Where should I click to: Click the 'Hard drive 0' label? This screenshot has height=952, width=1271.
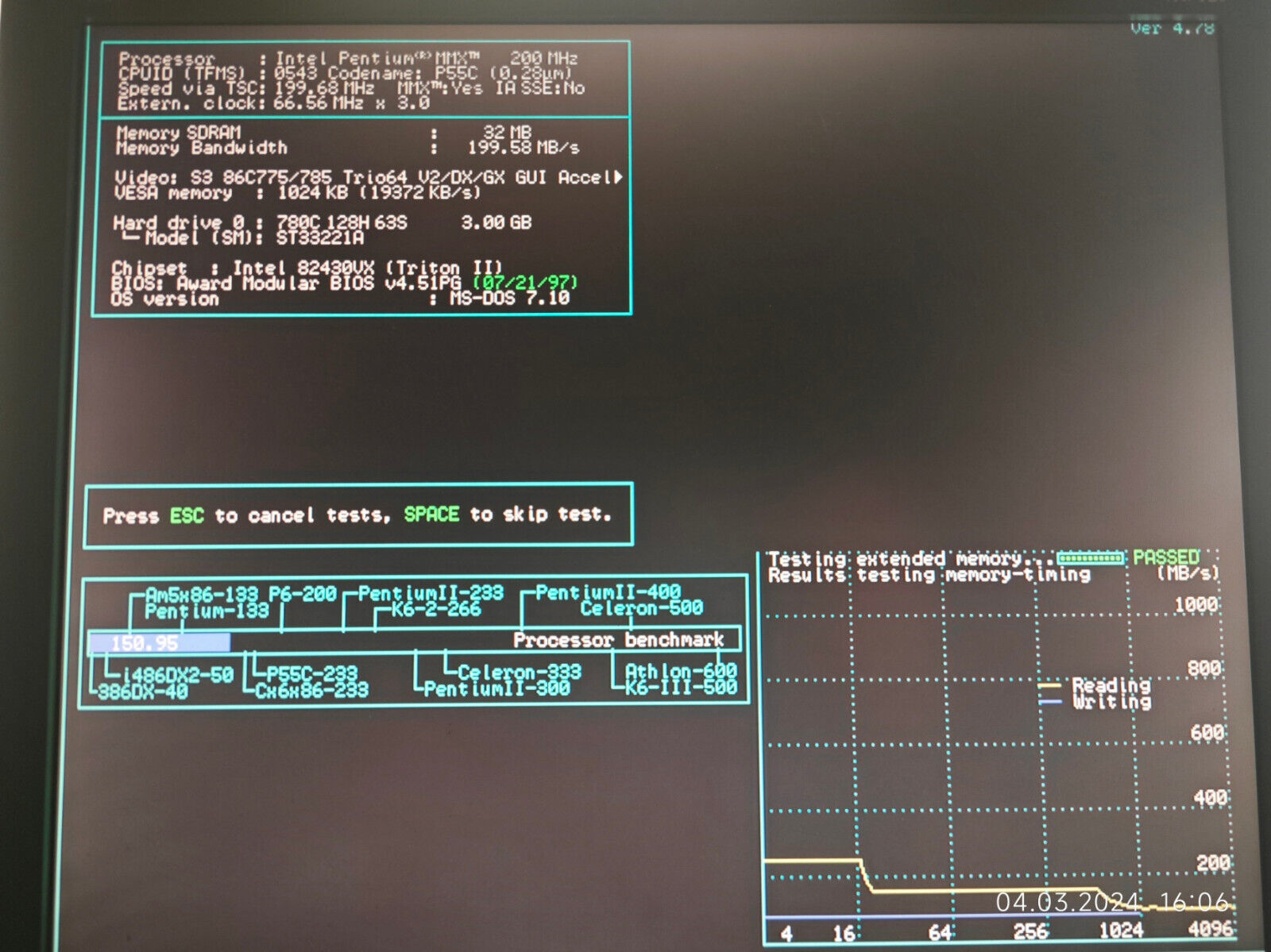coord(179,223)
